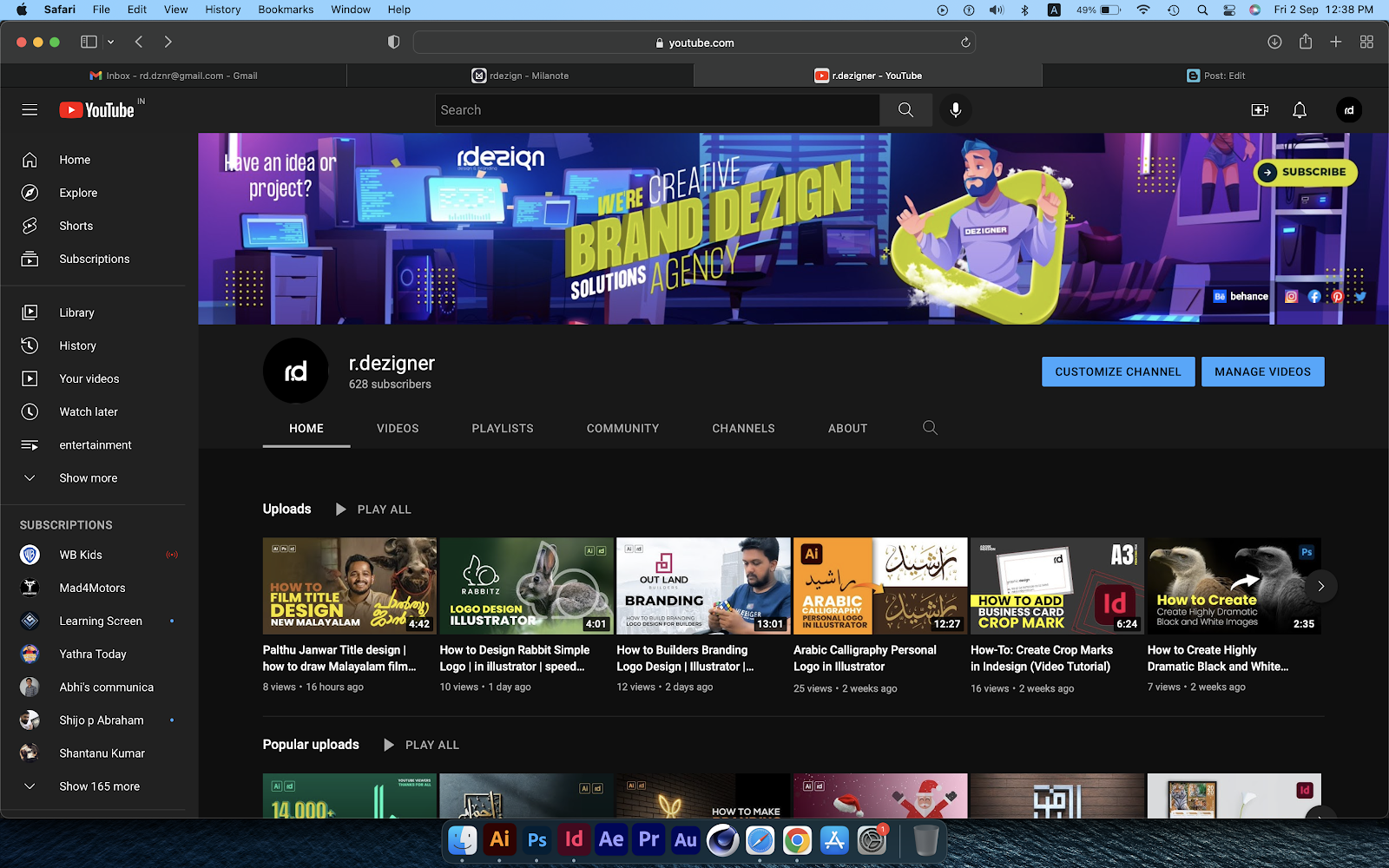Click the Pinterest icon on banner
This screenshot has width=1389, height=868.
1337,297
